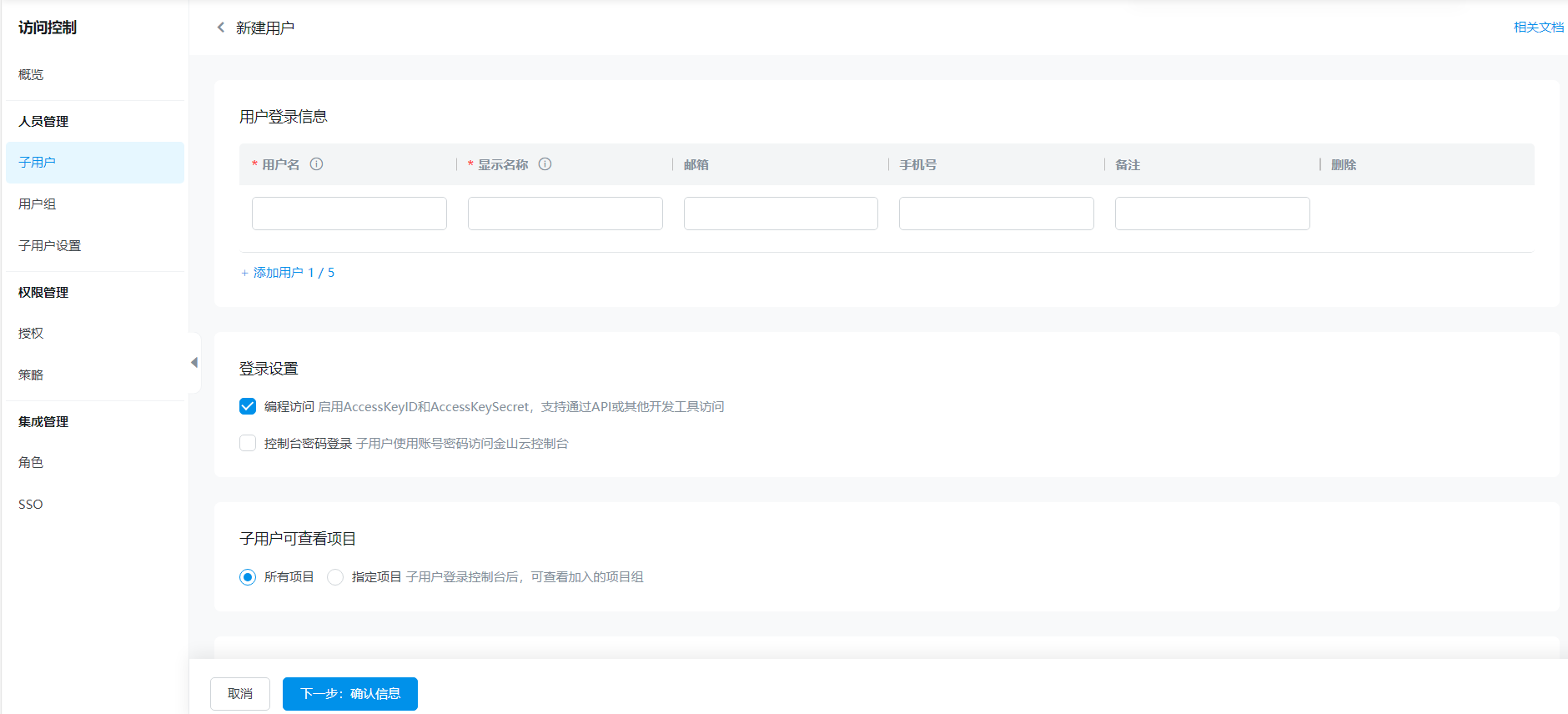Click the back arrow beside 新建用户
Viewport: 1568px width, 714px height.
tap(221, 28)
